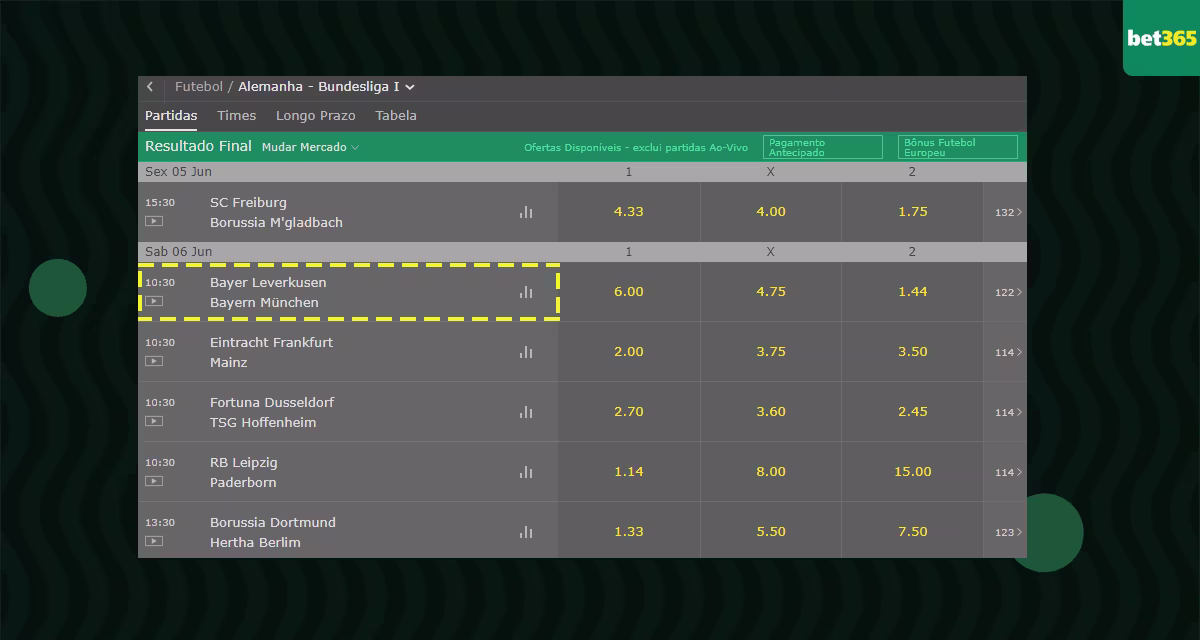Image resolution: width=1200 pixels, height=640 pixels.
Task: Bet on draw at 3.75 for Frankfurt match
Action: point(771,352)
